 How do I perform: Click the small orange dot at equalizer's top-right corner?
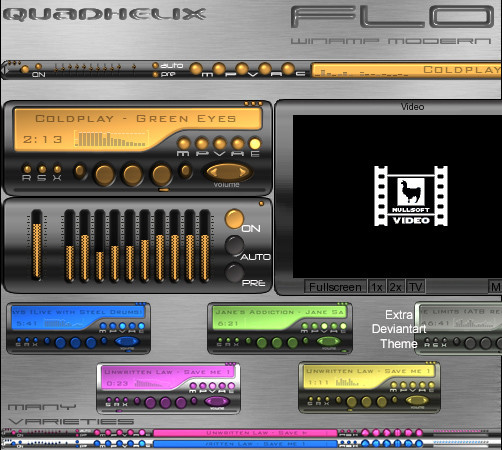(x=261, y=203)
